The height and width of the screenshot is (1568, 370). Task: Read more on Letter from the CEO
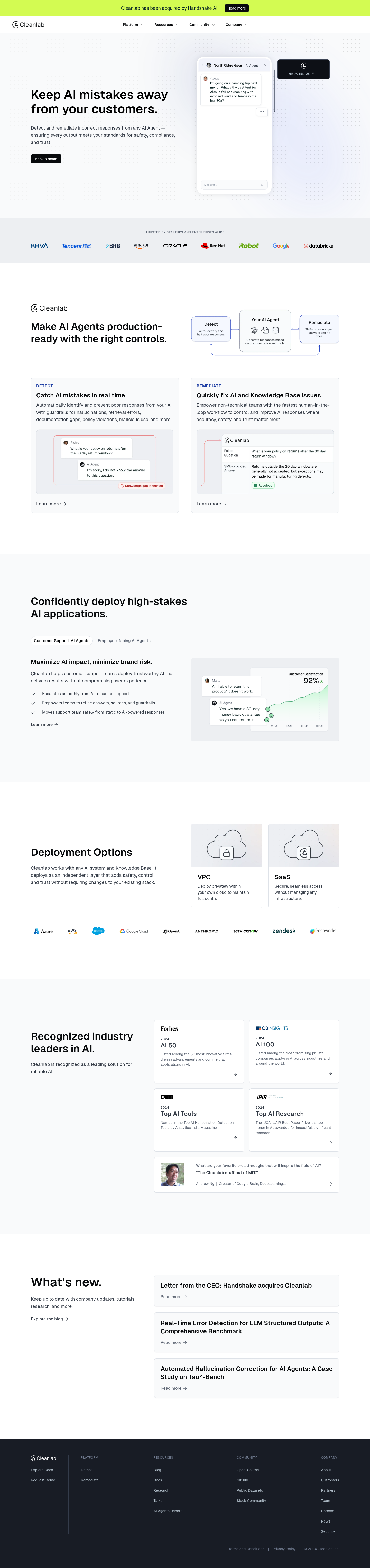coord(173,1297)
